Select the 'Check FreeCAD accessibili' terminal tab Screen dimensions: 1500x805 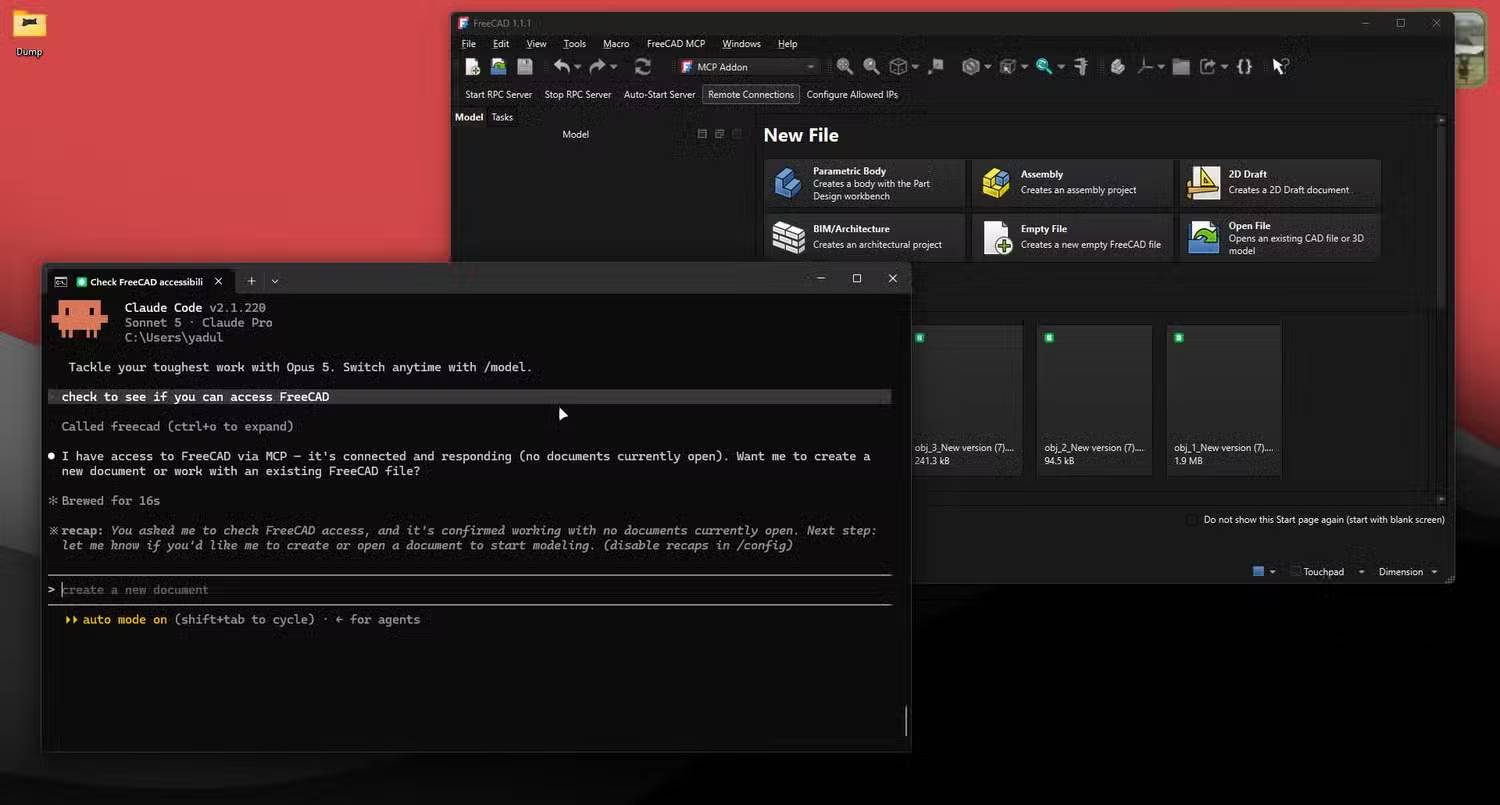(x=140, y=281)
